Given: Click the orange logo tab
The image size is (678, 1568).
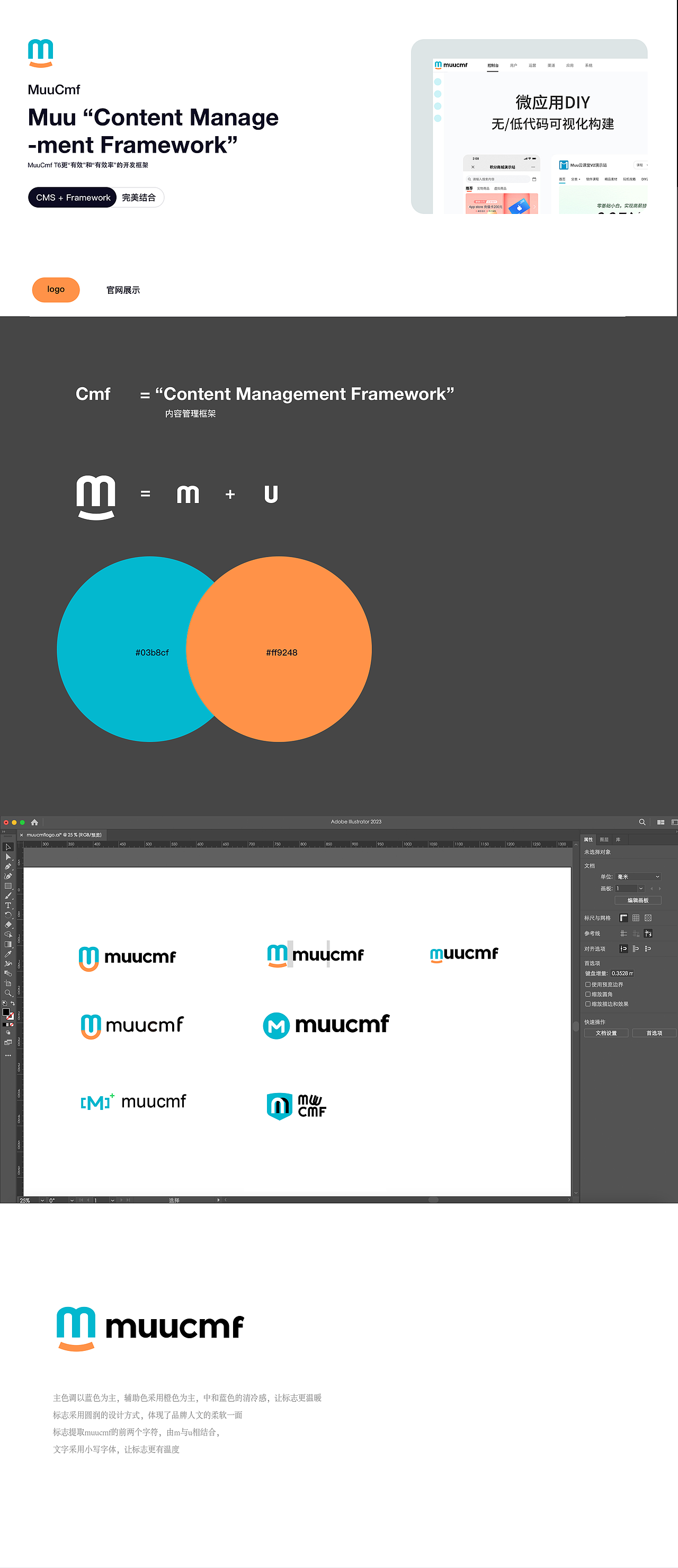Looking at the screenshot, I should 56,290.
